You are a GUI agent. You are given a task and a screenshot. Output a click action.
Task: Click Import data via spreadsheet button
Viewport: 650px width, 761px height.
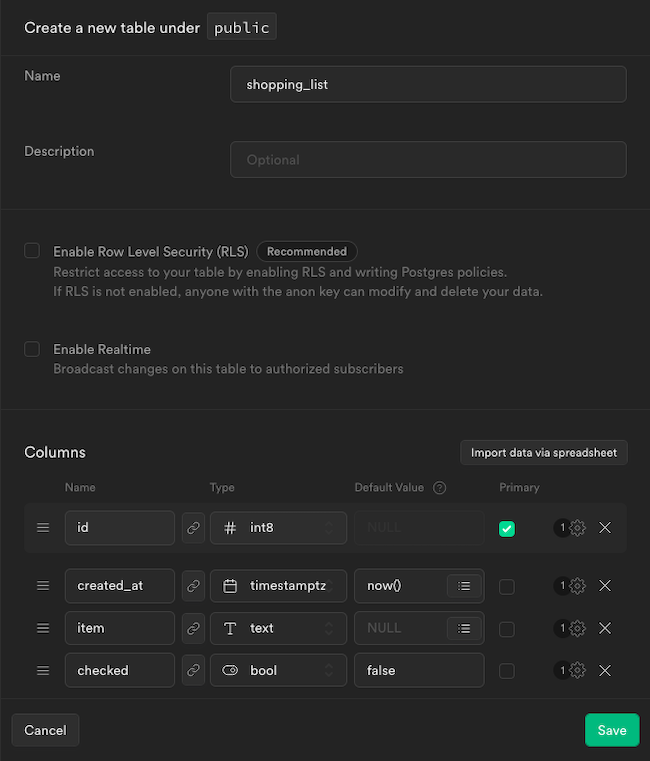click(x=544, y=452)
